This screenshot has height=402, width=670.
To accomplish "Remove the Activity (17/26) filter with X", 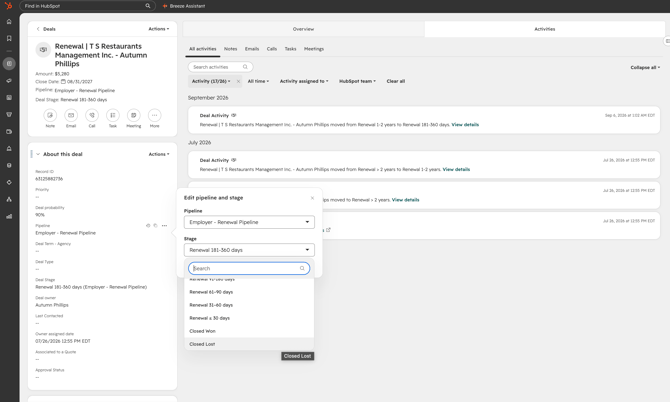I will tap(238, 81).
